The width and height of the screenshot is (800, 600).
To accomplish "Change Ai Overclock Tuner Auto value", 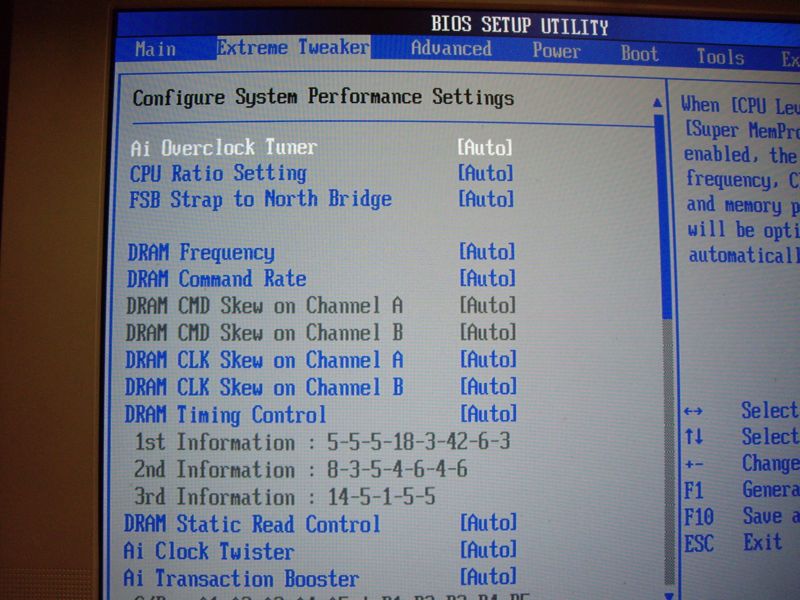I will (485, 147).
